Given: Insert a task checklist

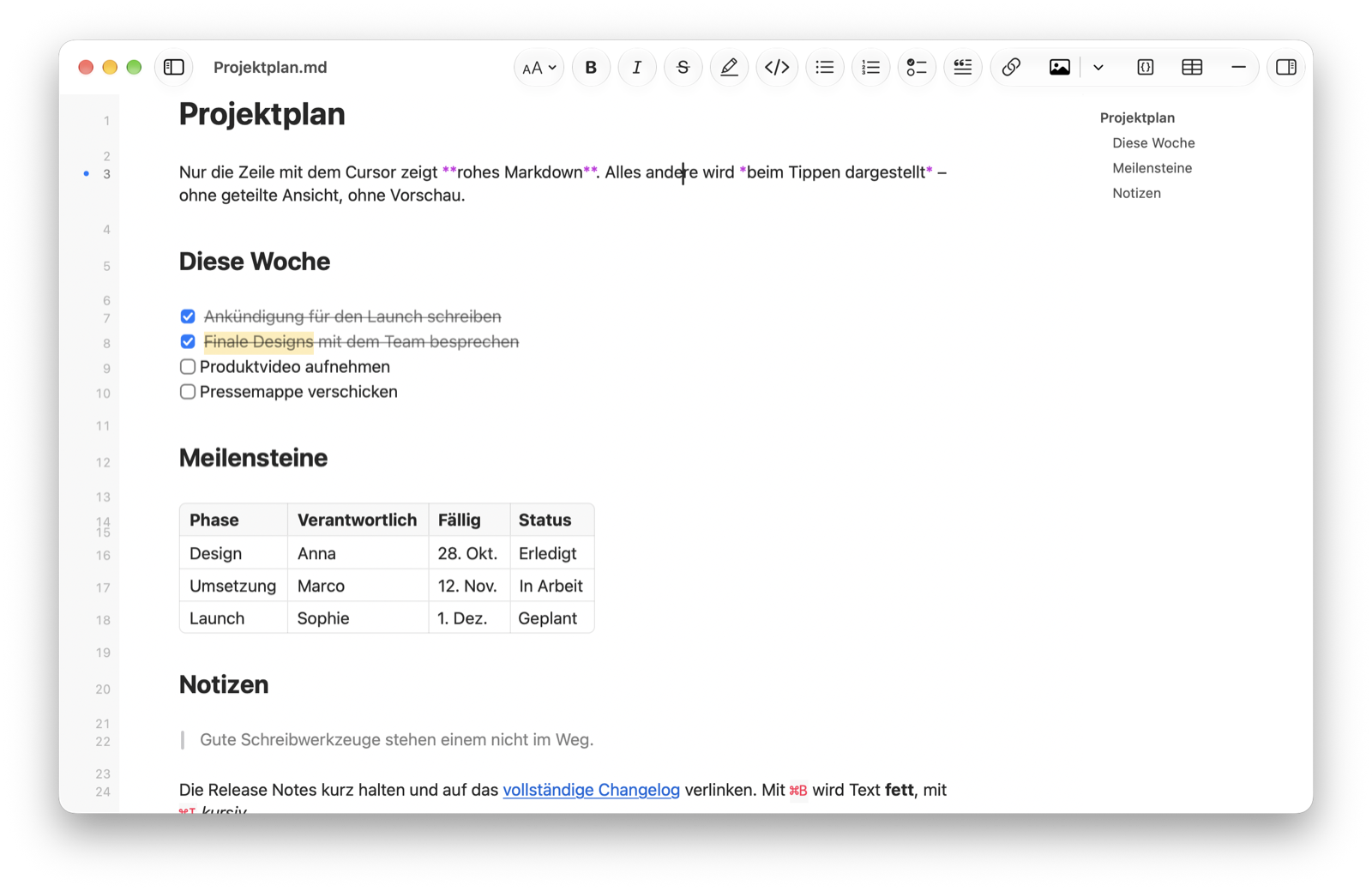Looking at the screenshot, I should point(917,67).
